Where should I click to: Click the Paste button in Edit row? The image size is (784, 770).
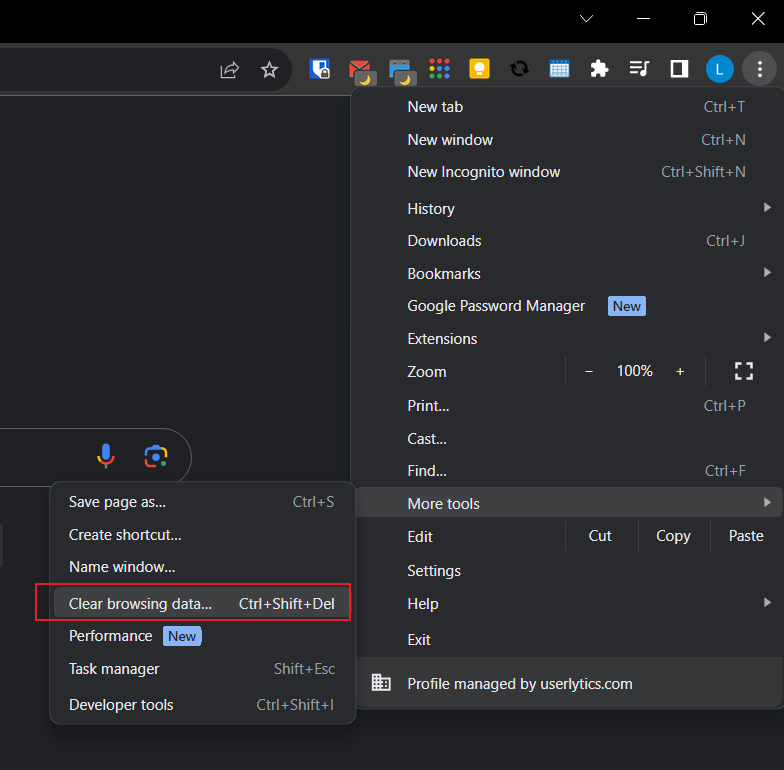point(746,536)
